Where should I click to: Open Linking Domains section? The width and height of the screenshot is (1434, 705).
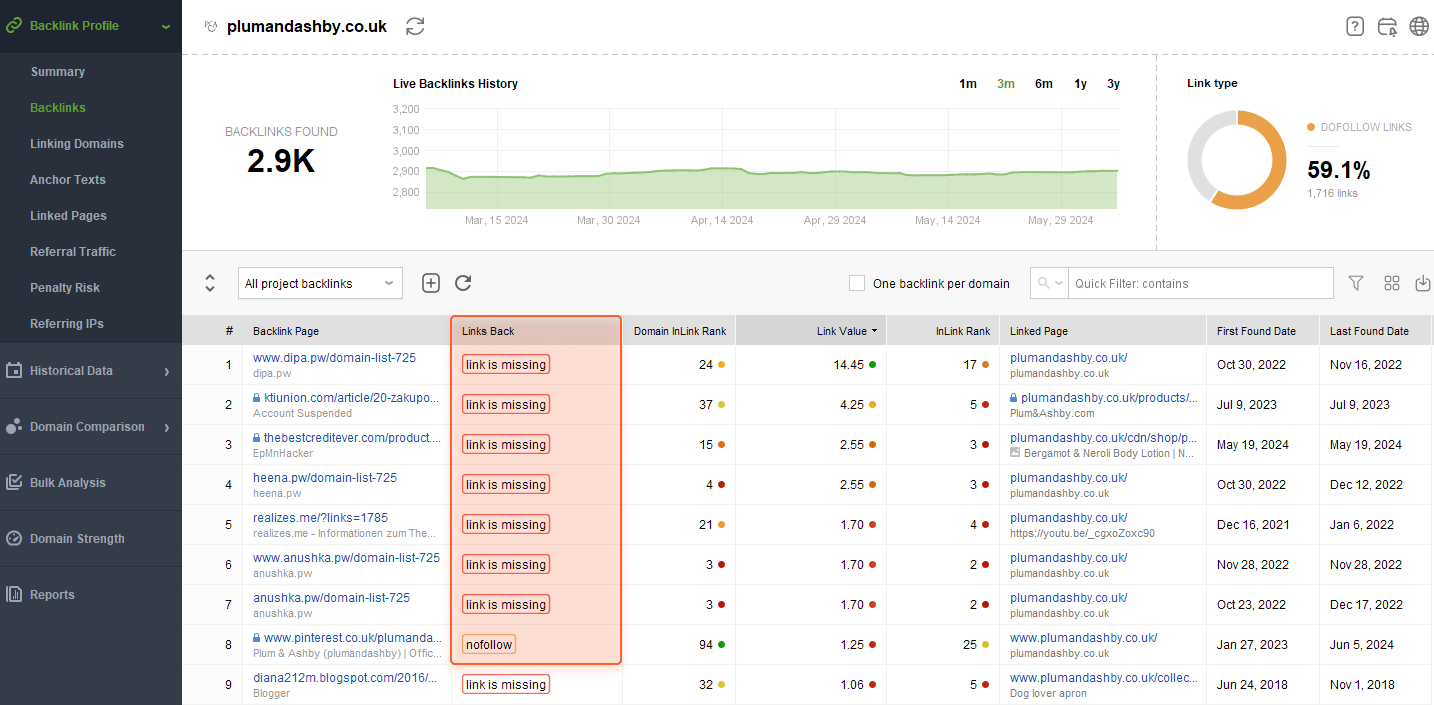pyautogui.click(x=77, y=144)
